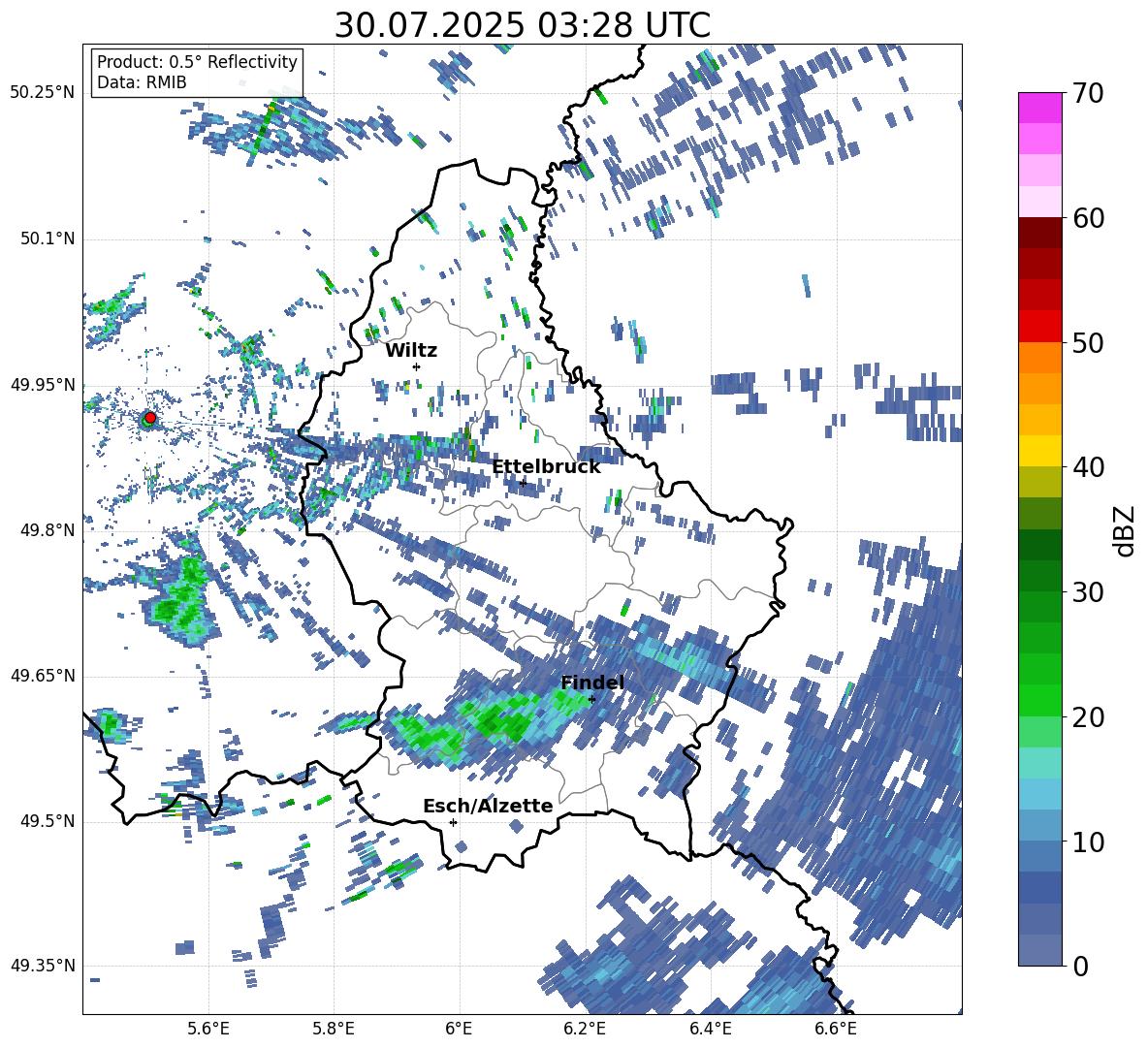Click the latitude label 49.95°N
The width and height of the screenshot is (1148, 1048).
click(43, 385)
